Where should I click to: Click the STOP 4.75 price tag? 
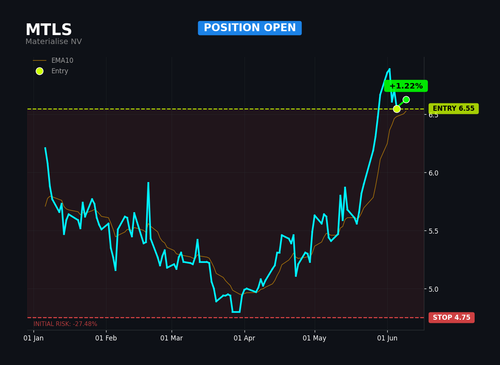(452, 317)
